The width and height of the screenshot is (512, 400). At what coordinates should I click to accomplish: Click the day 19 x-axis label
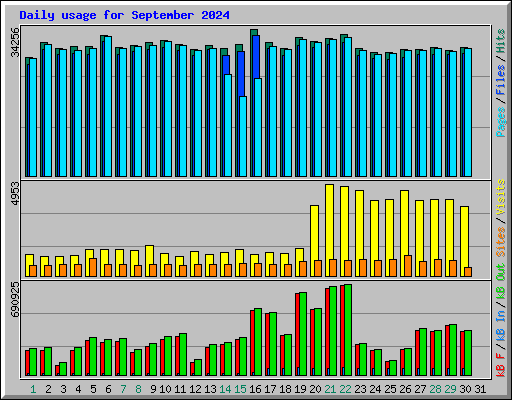(300, 389)
